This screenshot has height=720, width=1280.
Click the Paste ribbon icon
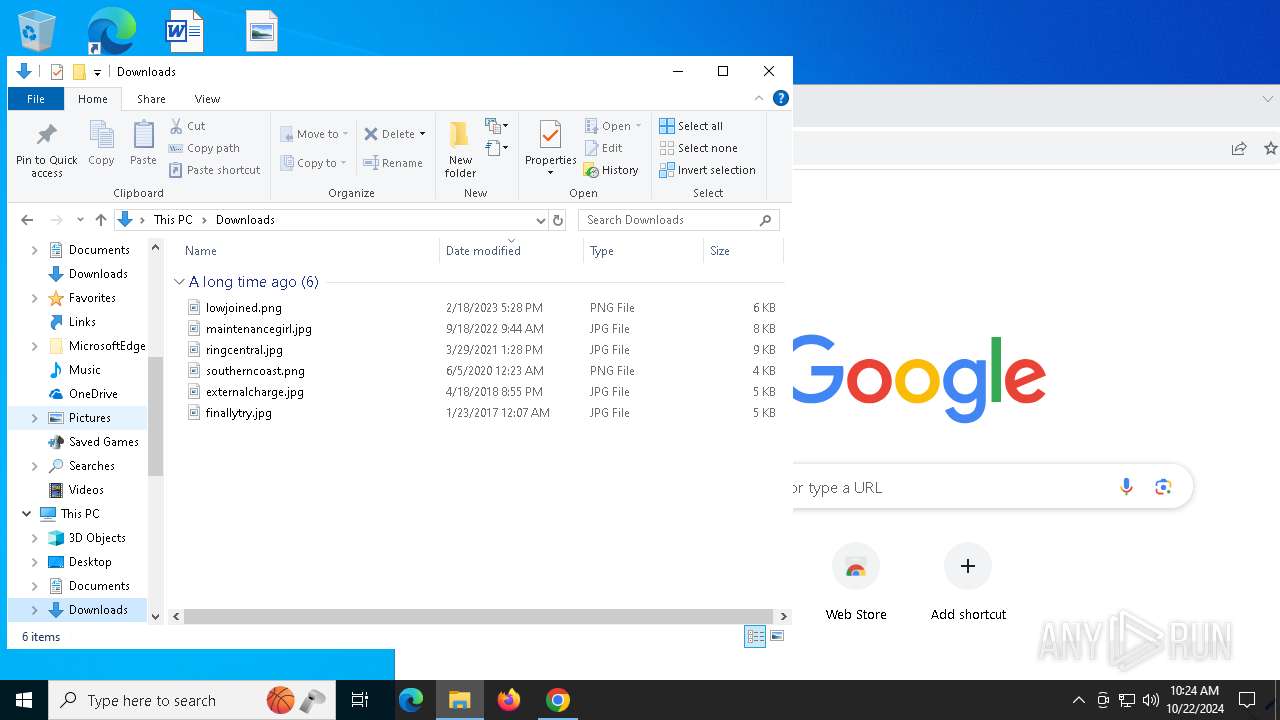pyautogui.click(x=143, y=135)
